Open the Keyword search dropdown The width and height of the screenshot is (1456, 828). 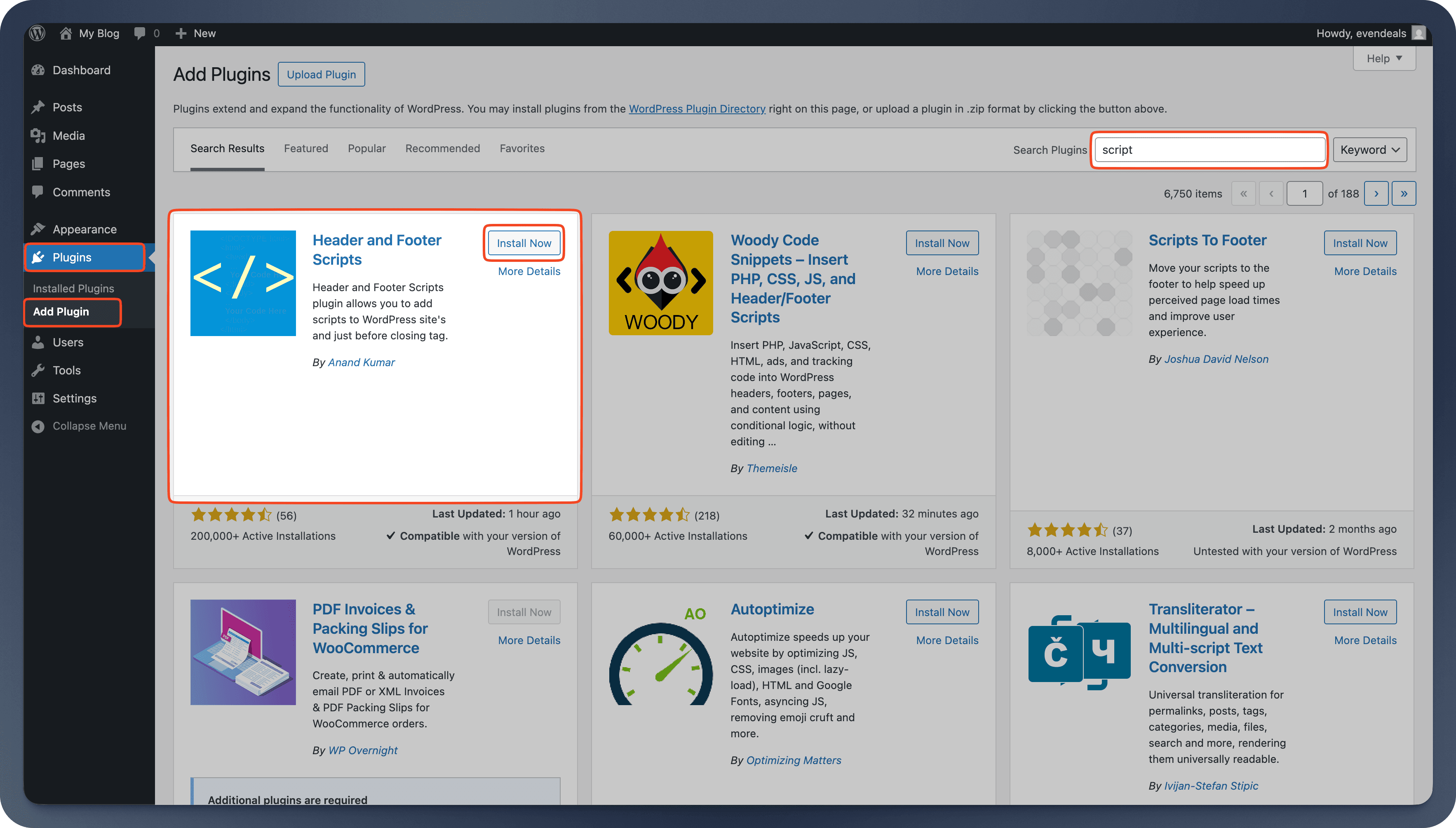coord(1369,150)
